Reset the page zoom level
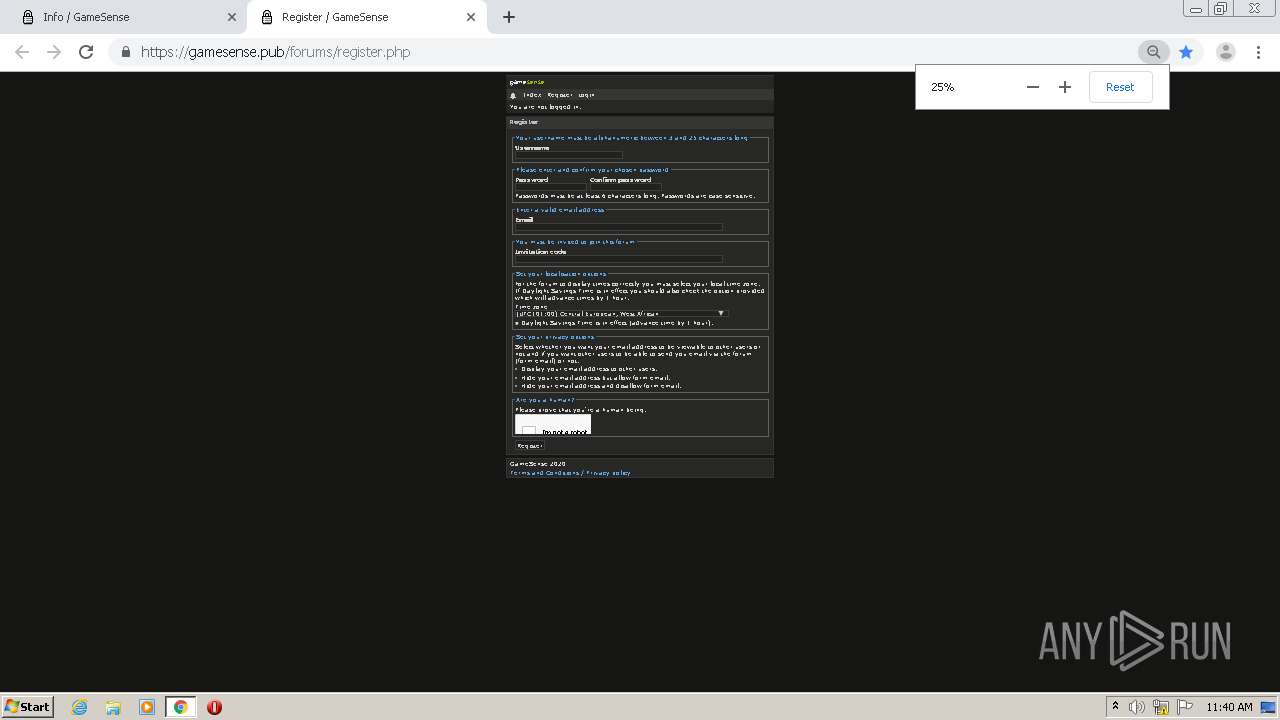 tap(1120, 87)
